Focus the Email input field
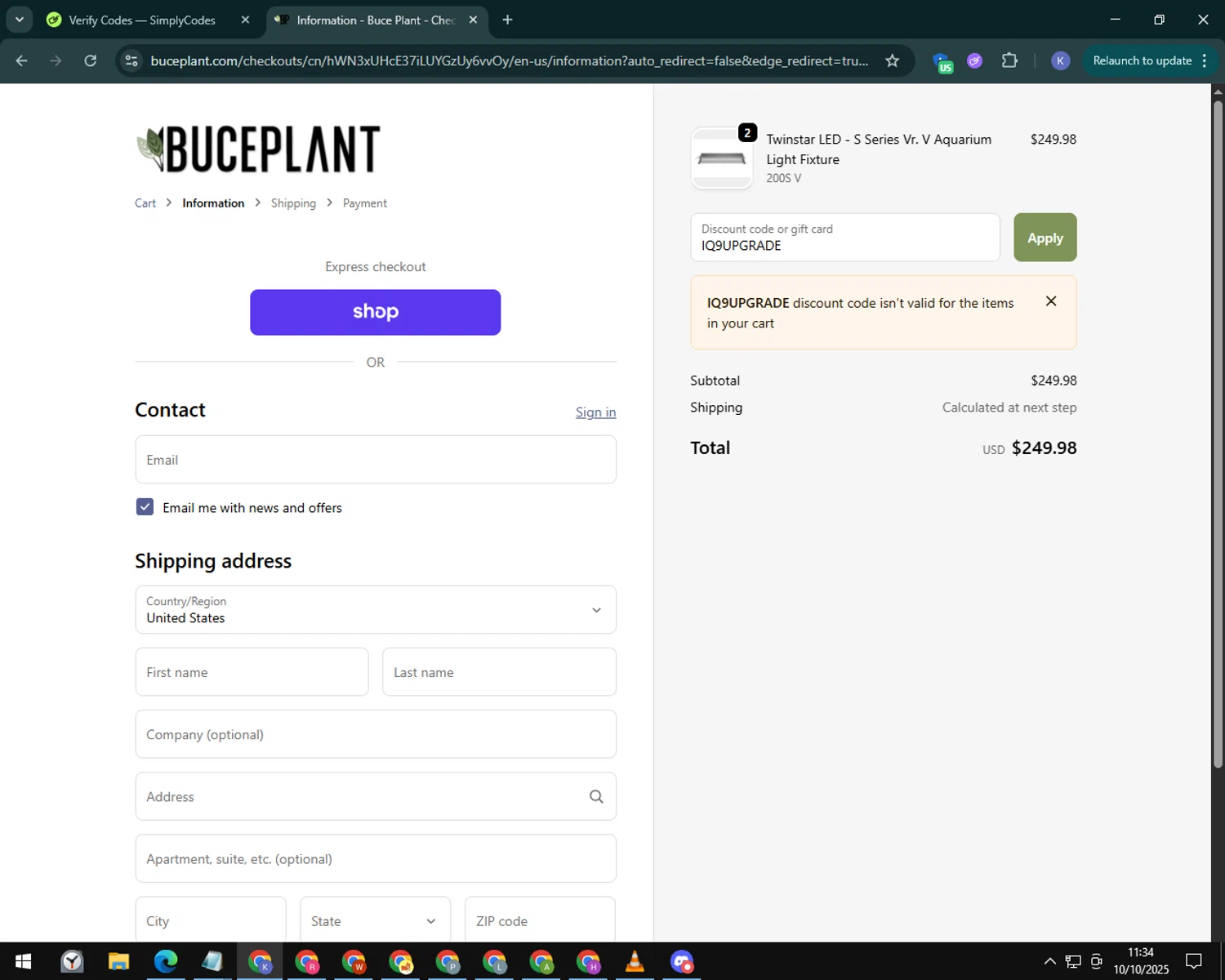Image resolution: width=1225 pixels, height=980 pixels. [376, 460]
